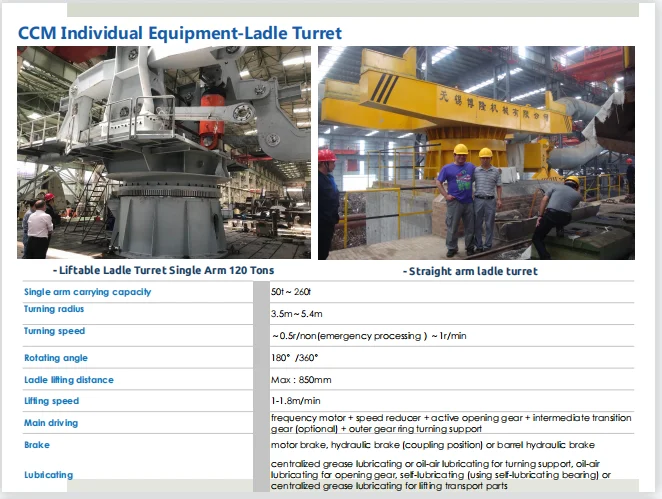Click the 3.5m~5.4m radius value
This screenshot has width=662, height=499.
tap(303, 314)
